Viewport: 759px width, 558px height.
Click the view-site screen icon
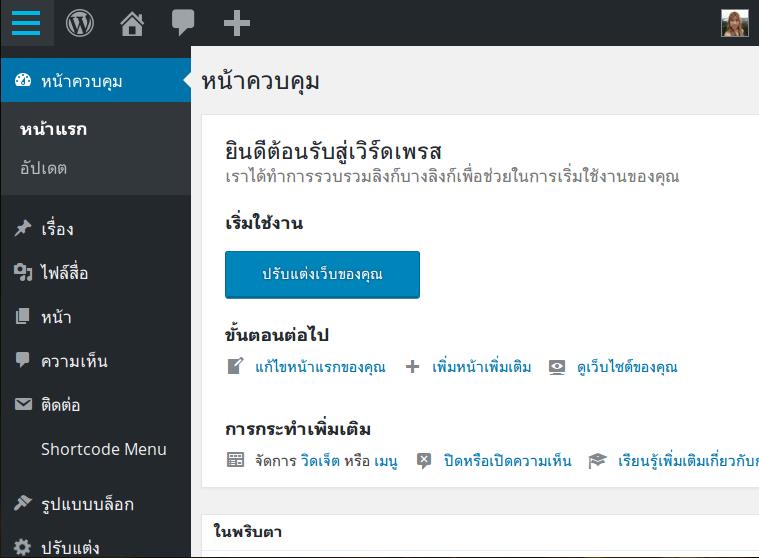(557, 367)
